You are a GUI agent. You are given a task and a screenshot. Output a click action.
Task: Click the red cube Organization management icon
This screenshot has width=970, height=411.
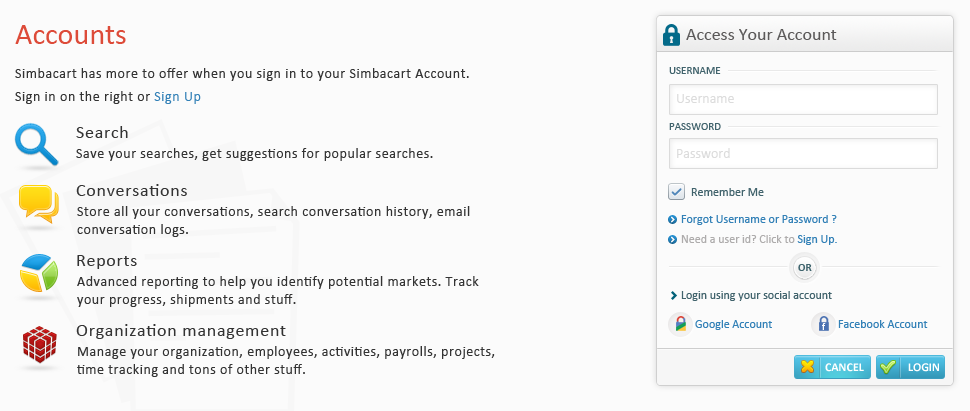point(39,344)
